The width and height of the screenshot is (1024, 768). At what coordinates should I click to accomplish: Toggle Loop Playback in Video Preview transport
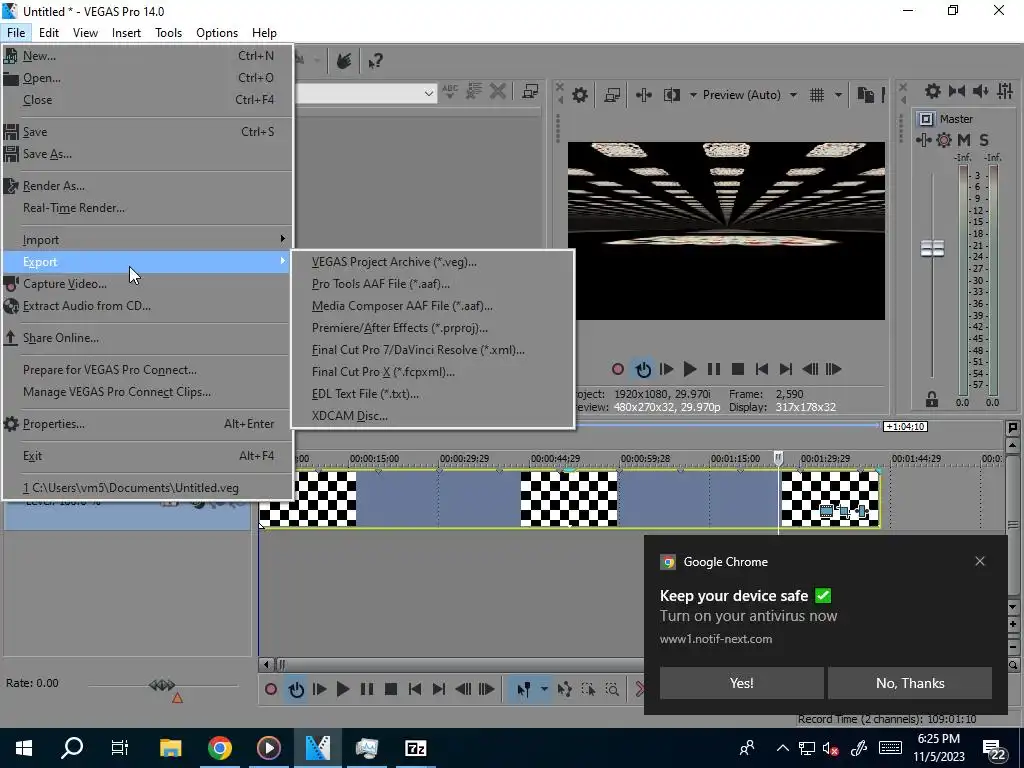(x=643, y=369)
